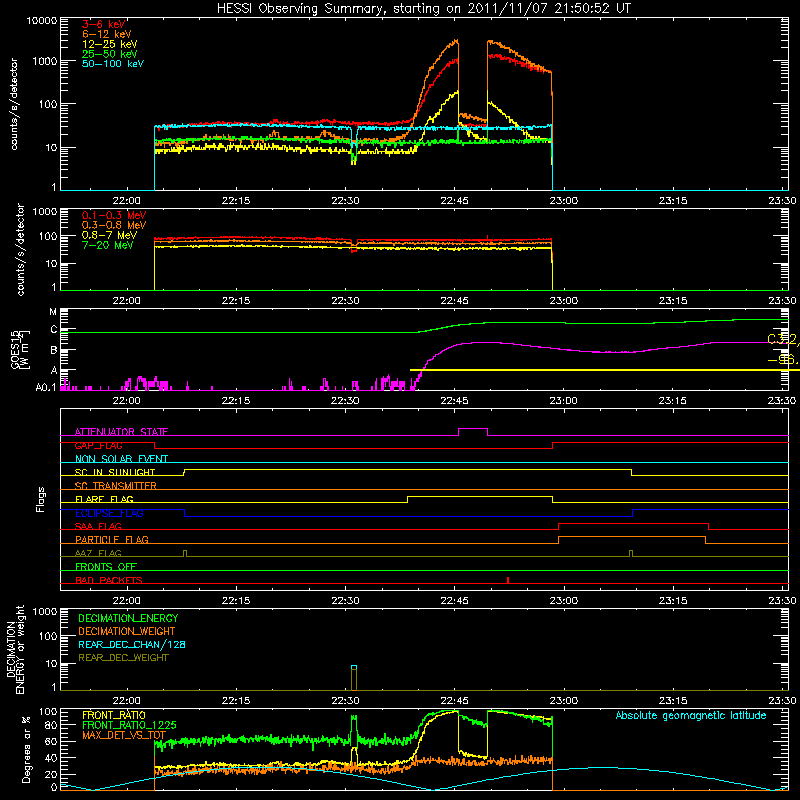Click the red spike on the BAD_PACKETS line

508,580
